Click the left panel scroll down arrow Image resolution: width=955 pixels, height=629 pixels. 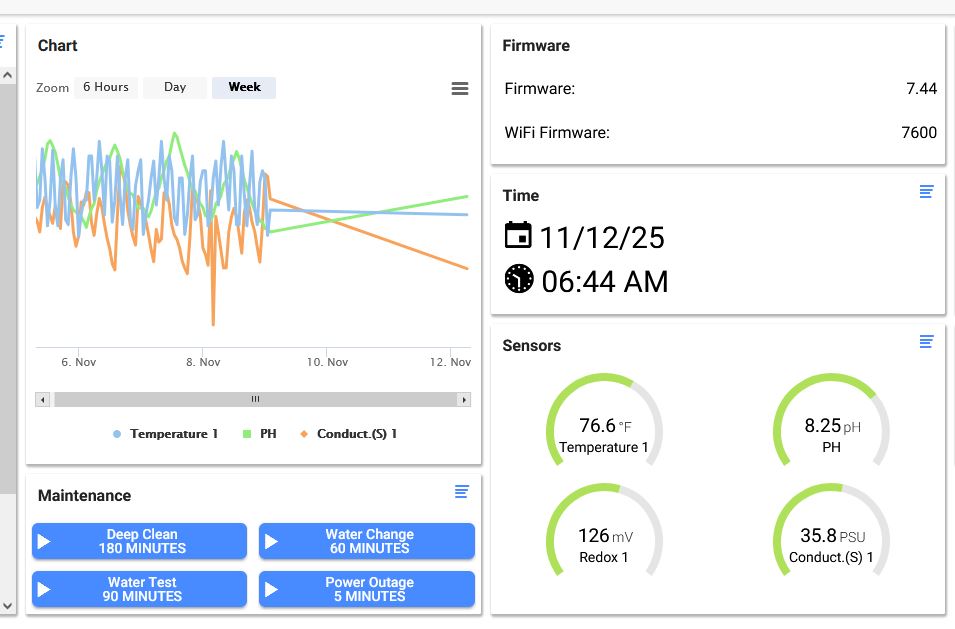pyautogui.click(x=8, y=606)
